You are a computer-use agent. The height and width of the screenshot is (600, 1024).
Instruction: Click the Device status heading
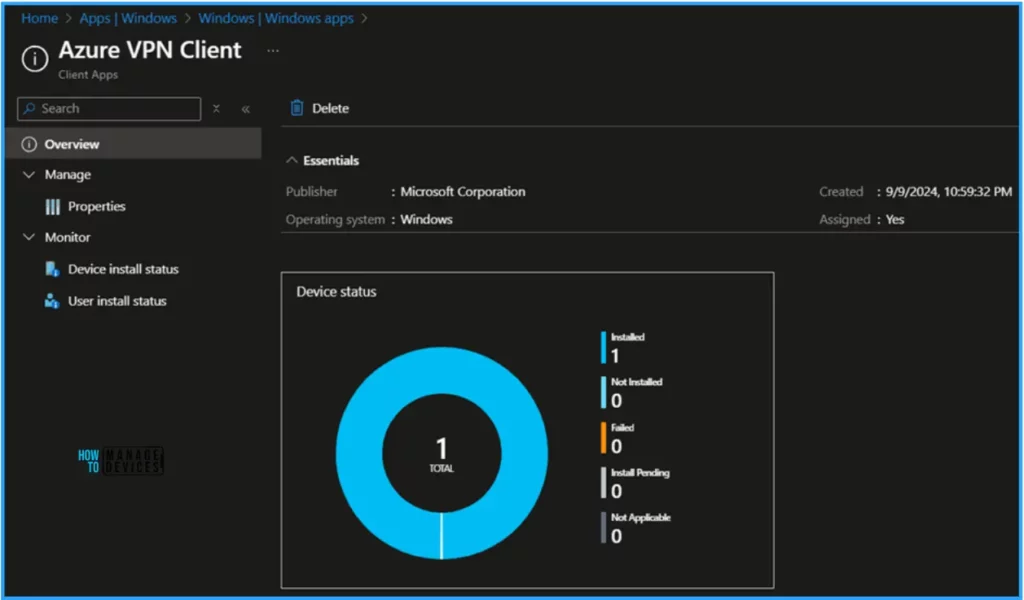point(336,292)
